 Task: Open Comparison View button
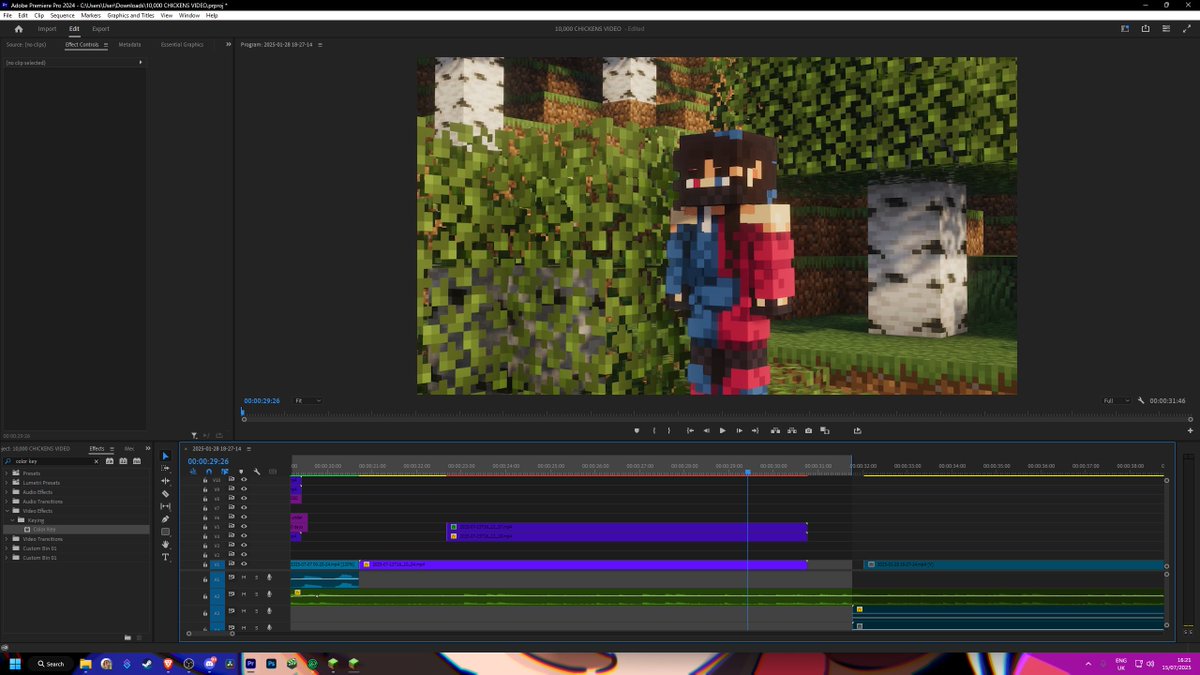pos(824,431)
